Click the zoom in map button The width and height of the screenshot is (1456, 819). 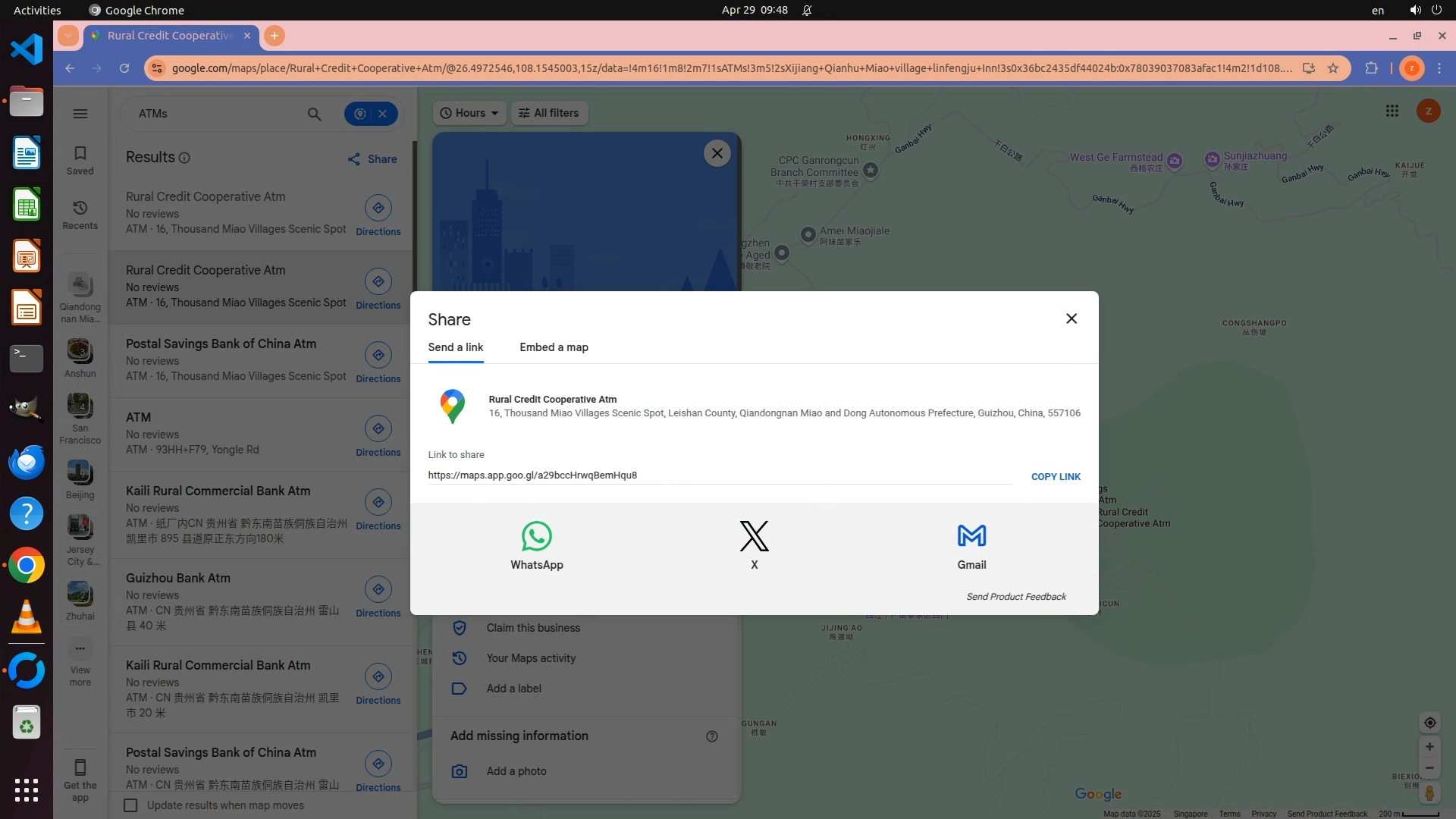[x=1429, y=746]
